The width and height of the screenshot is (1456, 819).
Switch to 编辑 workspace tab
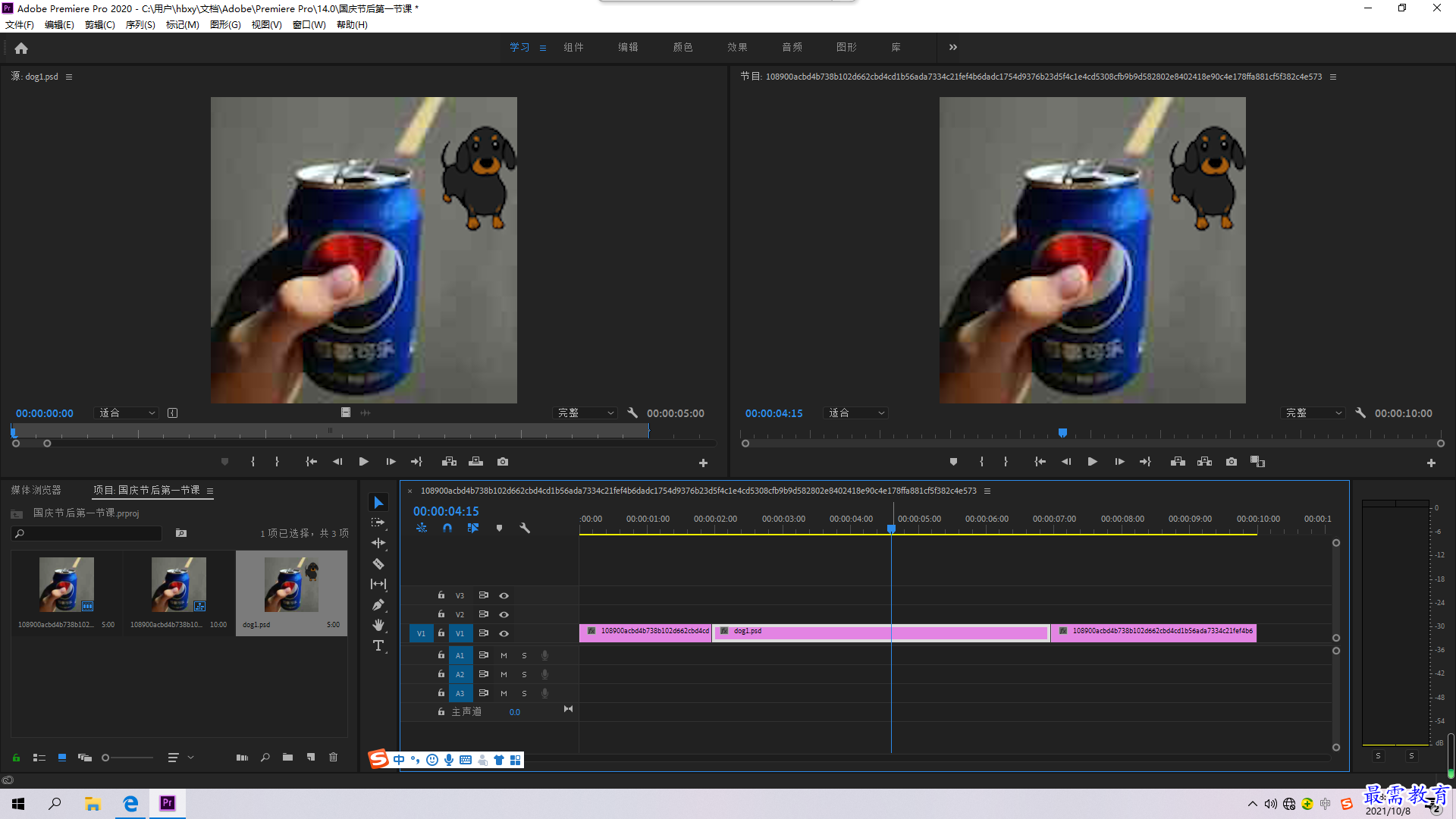tap(628, 47)
